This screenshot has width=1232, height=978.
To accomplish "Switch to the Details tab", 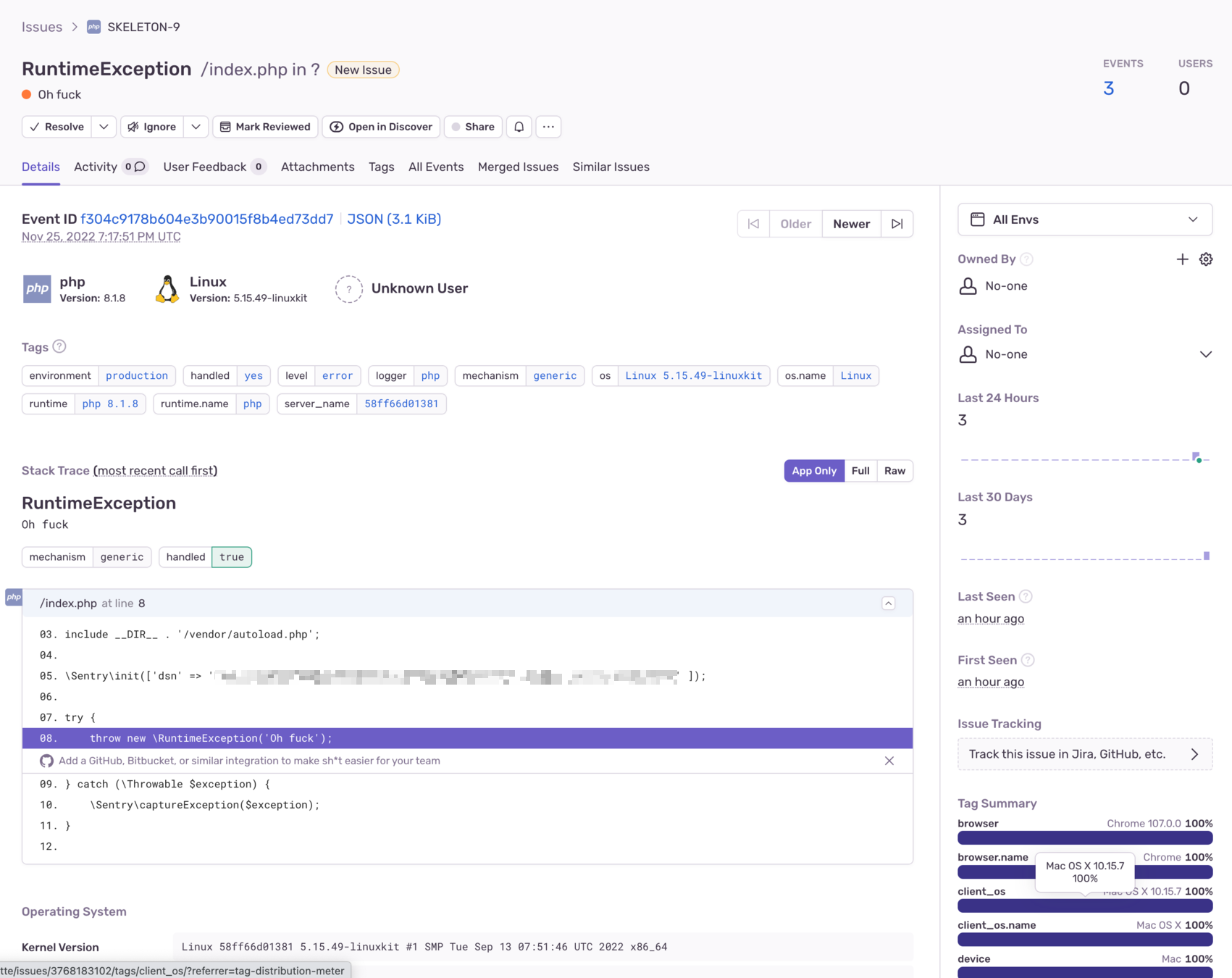I will coord(41,167).
